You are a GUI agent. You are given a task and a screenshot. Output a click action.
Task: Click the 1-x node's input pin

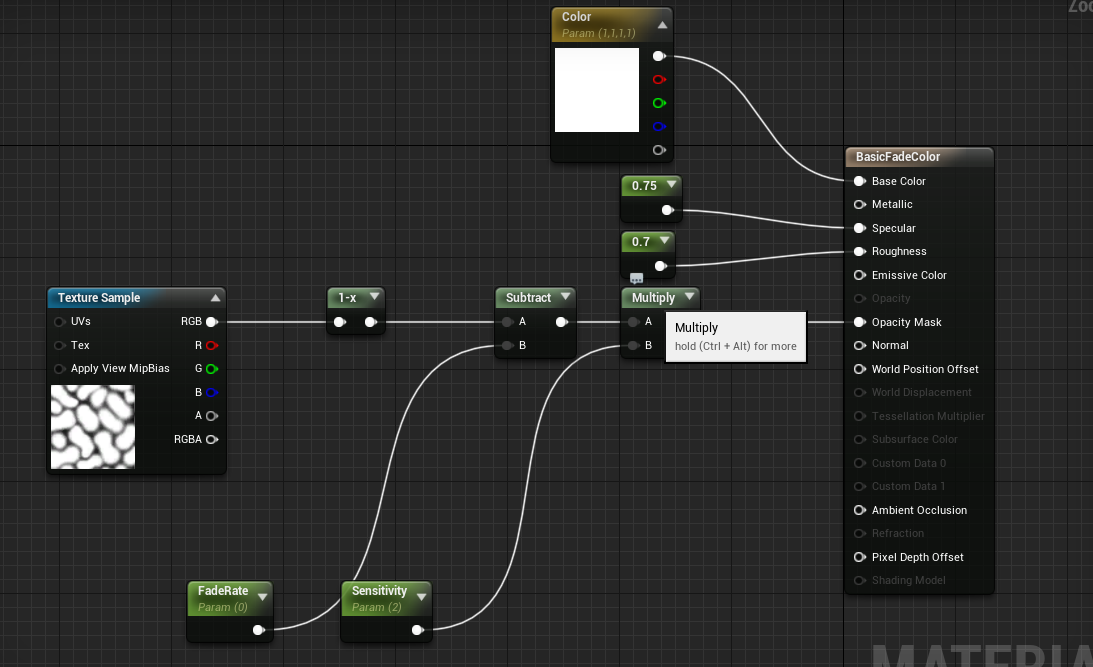[x=339, y=321]
